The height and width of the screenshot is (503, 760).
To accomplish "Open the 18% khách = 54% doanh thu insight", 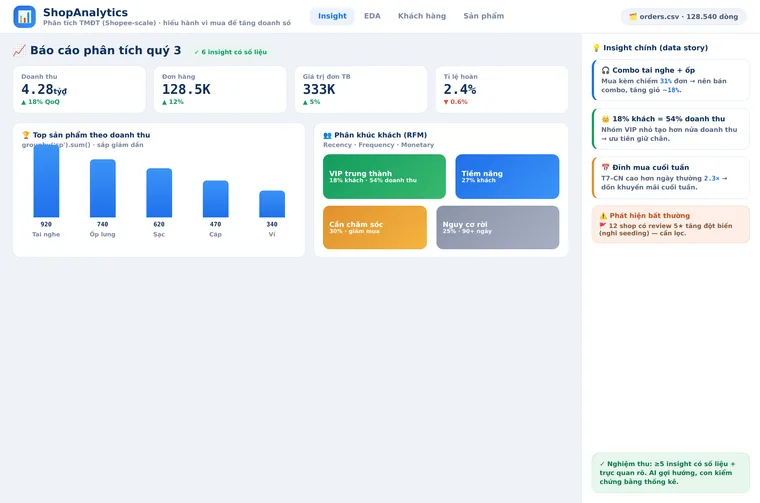I will 671,128.
